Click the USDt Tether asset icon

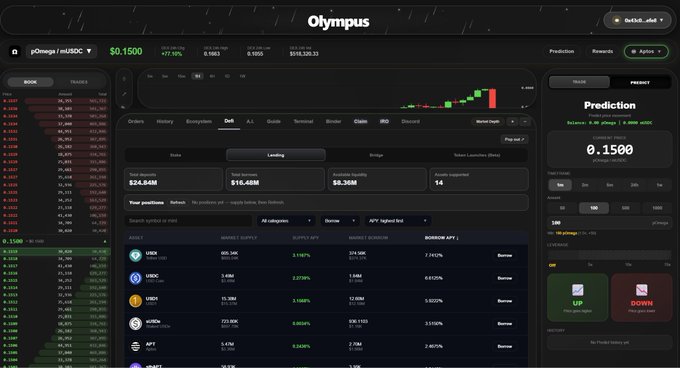[x=135, y=255]
